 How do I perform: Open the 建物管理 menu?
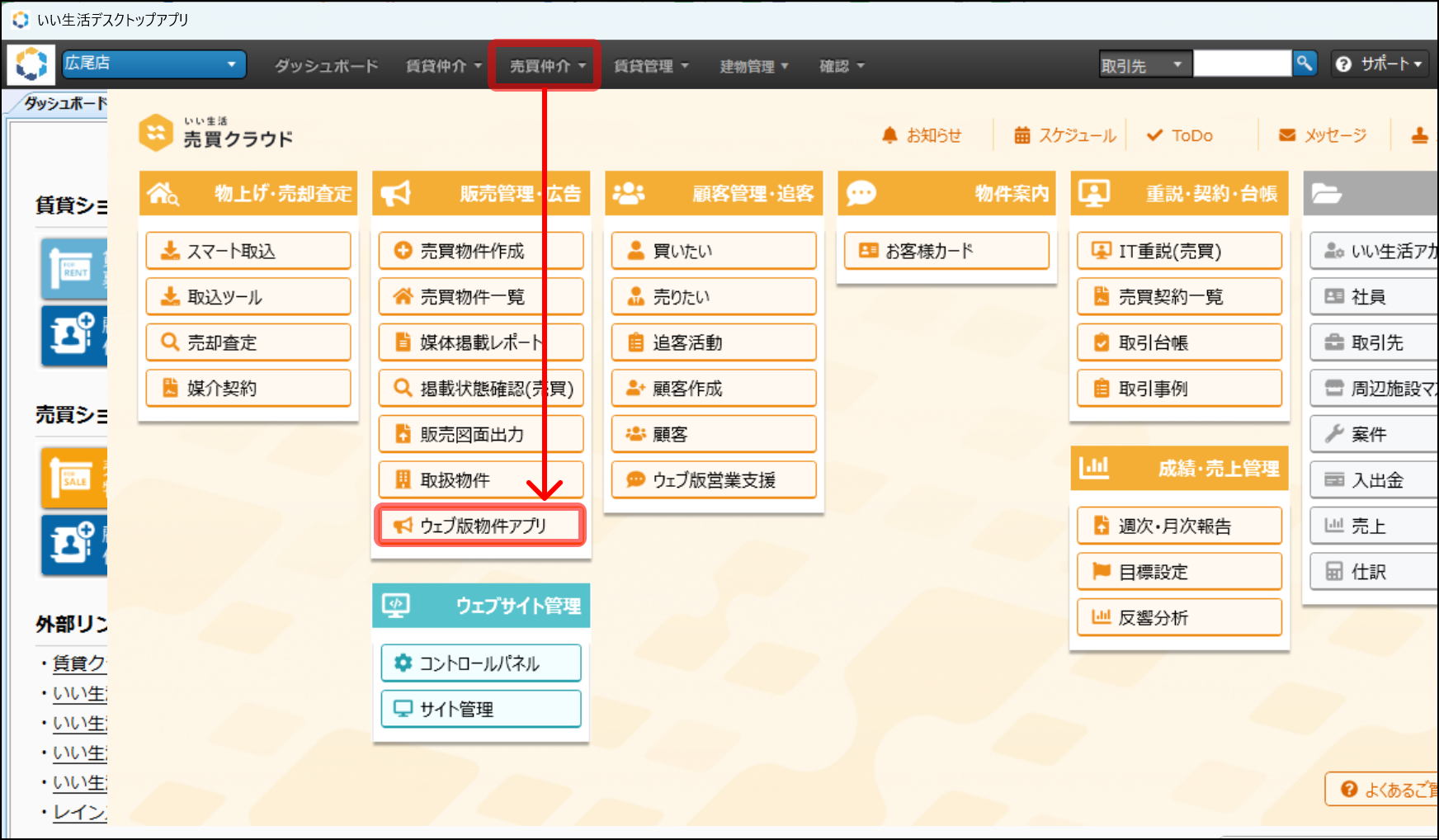pos(754,66)
